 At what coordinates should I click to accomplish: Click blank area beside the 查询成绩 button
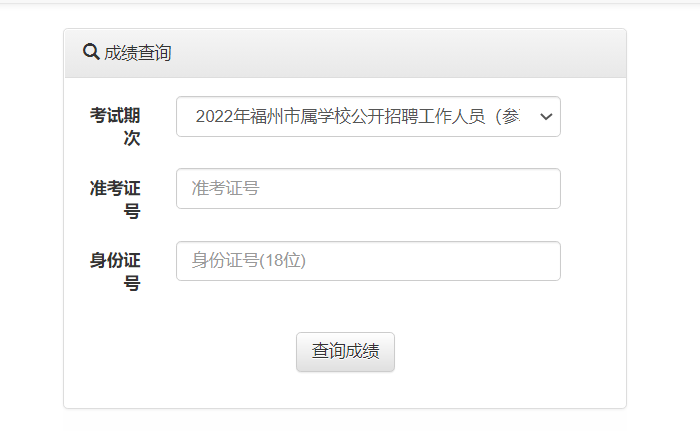[x=491, y=351]
